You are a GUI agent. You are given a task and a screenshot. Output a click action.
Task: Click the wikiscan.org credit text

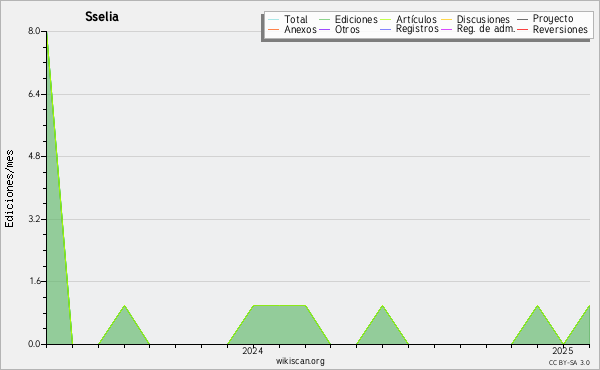[300, 361]
